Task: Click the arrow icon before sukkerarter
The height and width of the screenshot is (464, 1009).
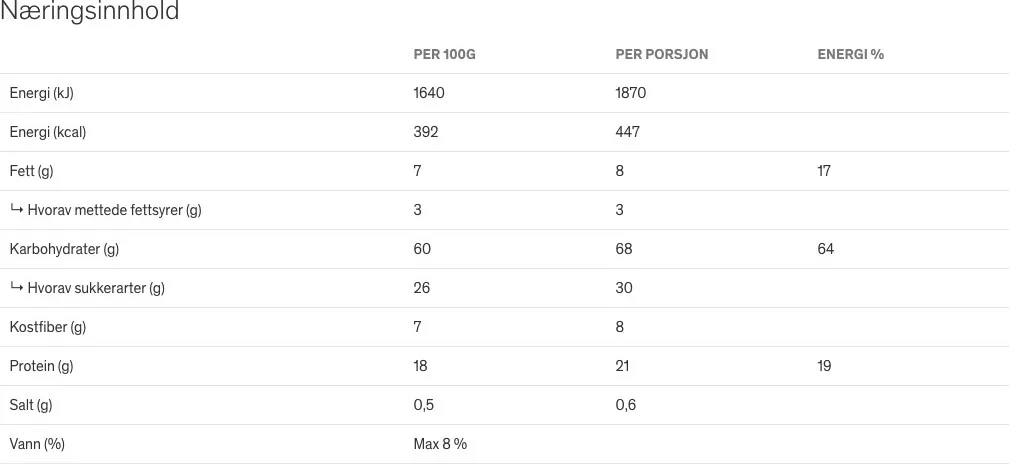Action: [x=16, y=287]
